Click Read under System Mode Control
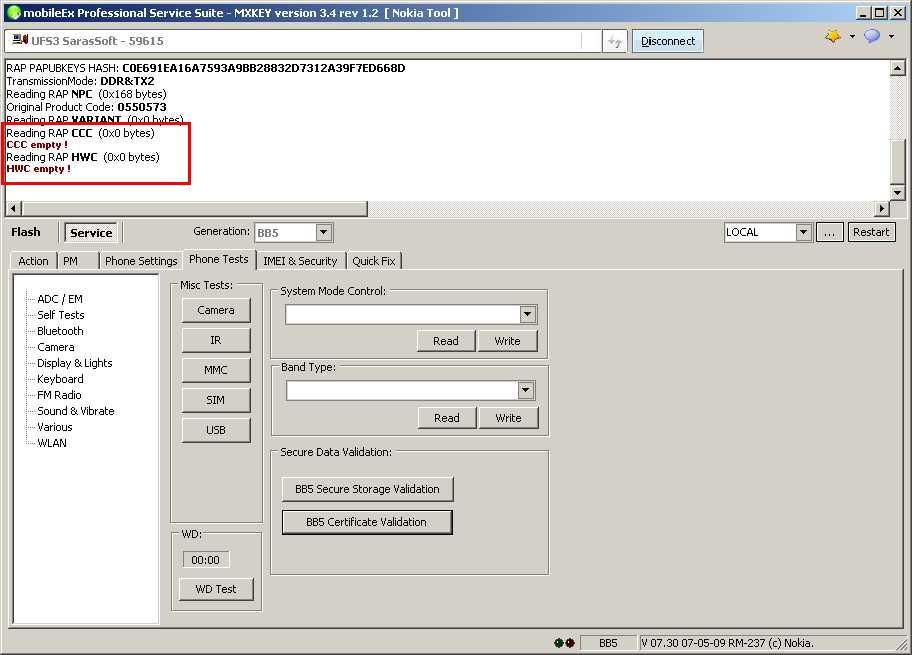The width and height of the screenshot is (912, 655). (x=446, y=341)
